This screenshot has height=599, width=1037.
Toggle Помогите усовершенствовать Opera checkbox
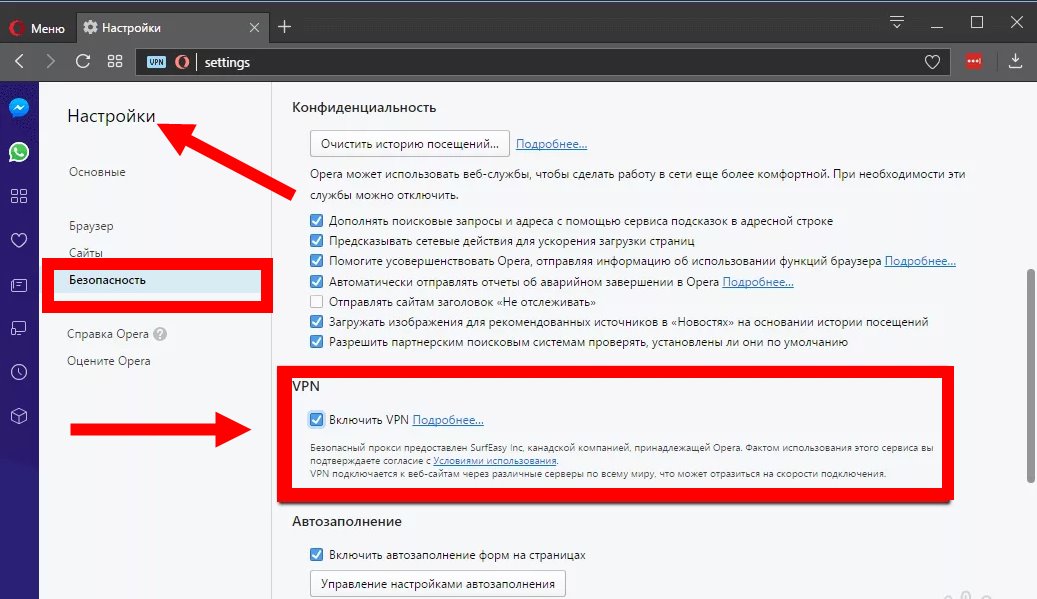[x=317, y=260]
